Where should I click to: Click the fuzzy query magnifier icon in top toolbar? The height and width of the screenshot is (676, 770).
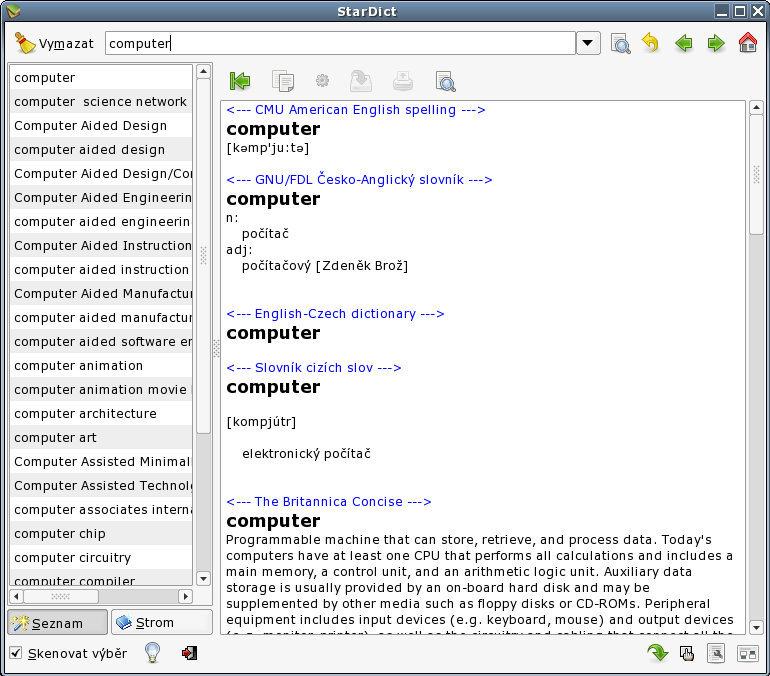[x=620, y=43]
